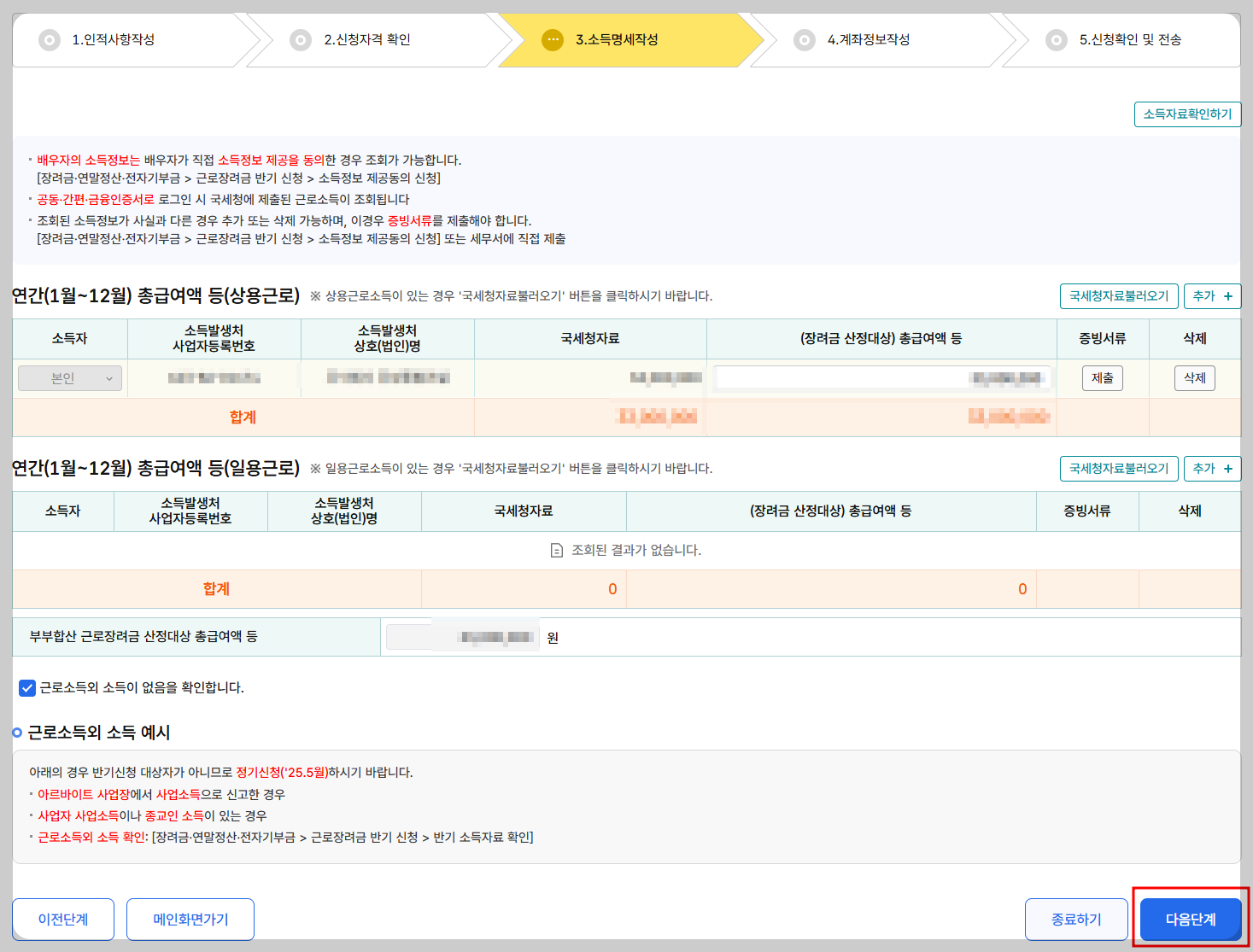The height and width of the screenshot is (952, 1253).
Task: Submit proof documents via 제출 button
Action: click(x=1103, y=377)
